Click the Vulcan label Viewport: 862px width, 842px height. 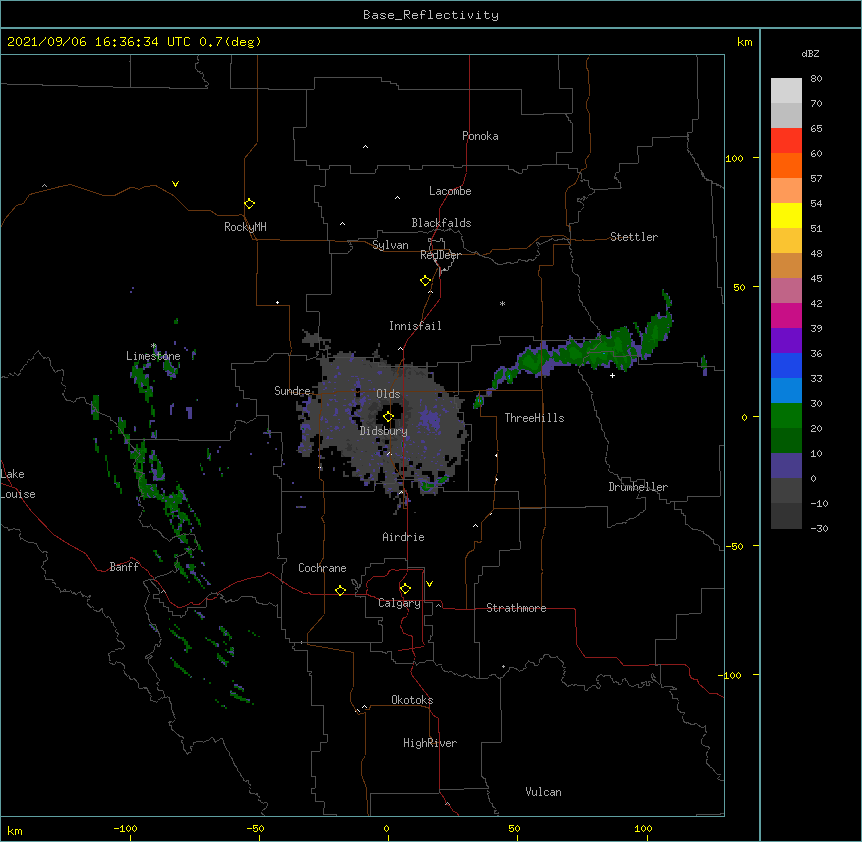[x=543, y=792]
